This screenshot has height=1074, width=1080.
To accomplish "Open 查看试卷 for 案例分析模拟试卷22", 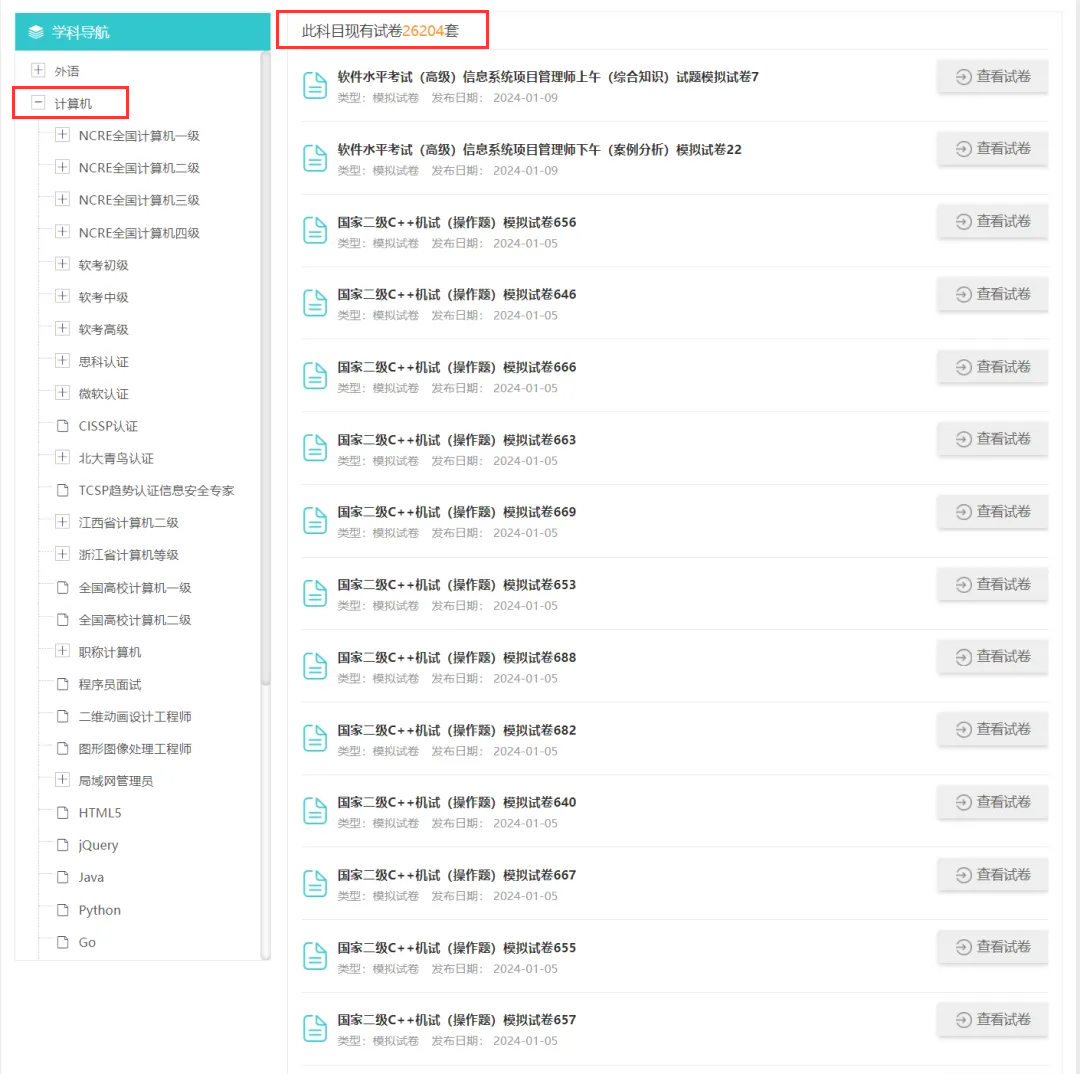I will click(992, 149).
